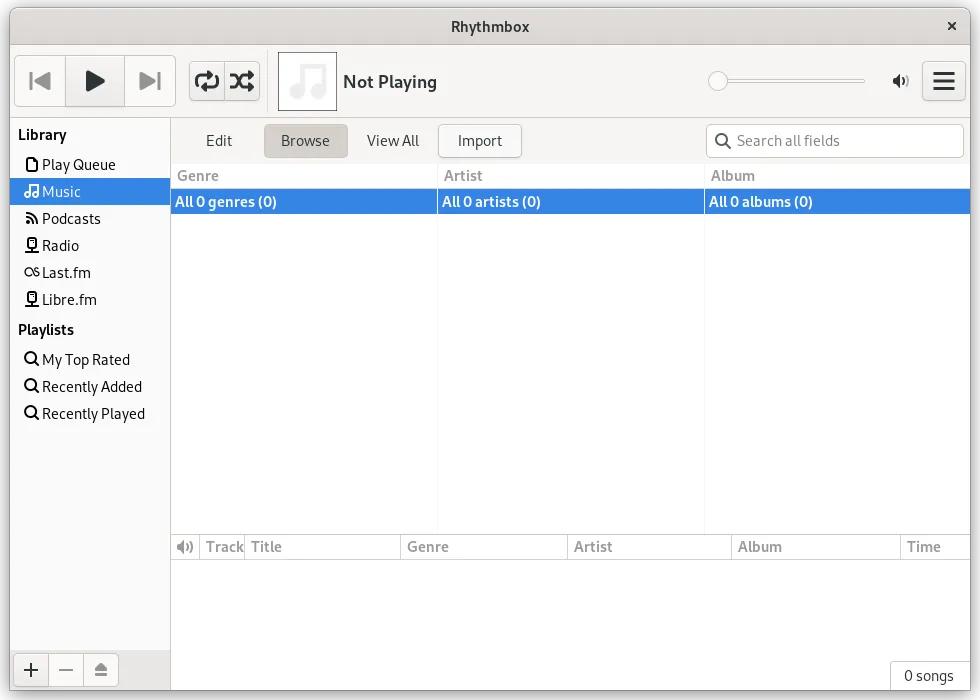
Task: Add a new playlist with the plus icon
Action: pos(30,670)
